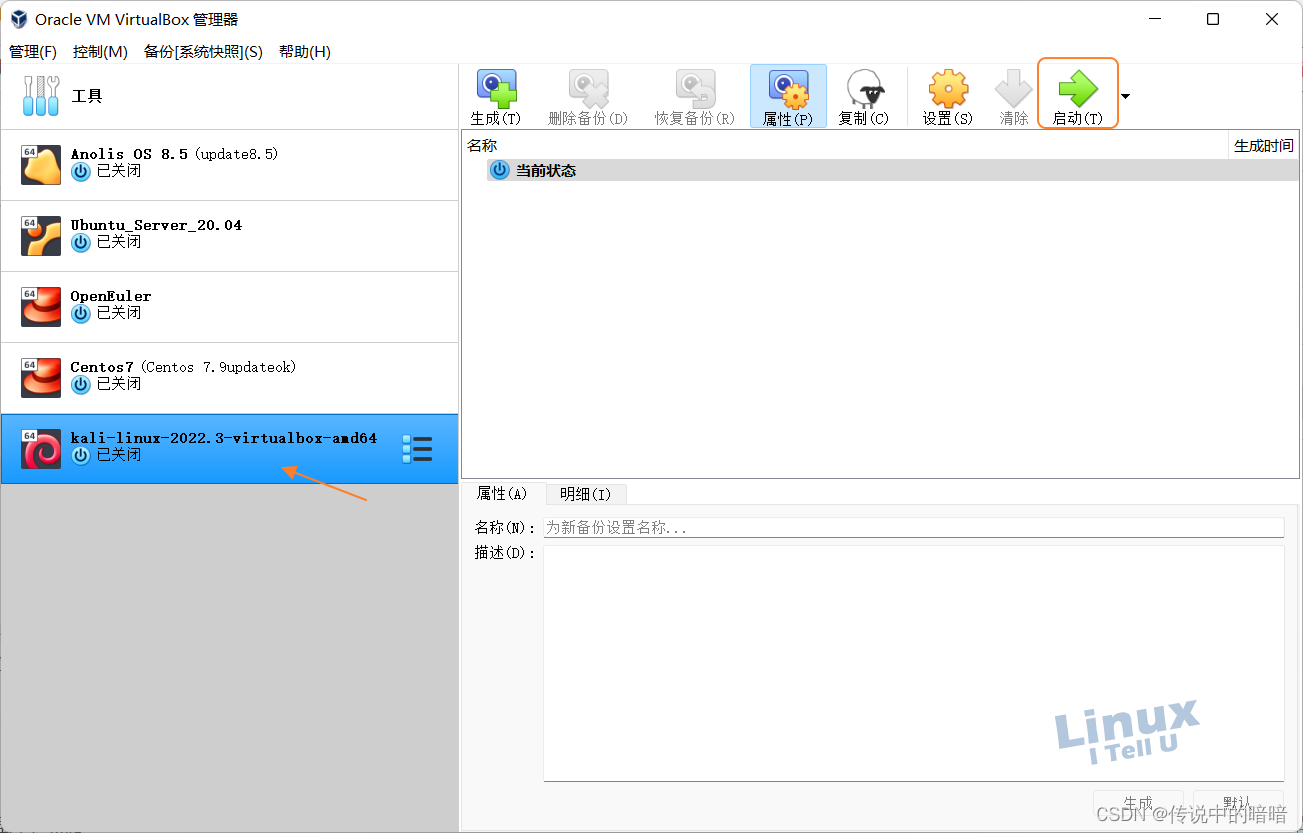1303x833 pixels.
Task: Open the 帮助(H) menu
Action: pos(305,52)
